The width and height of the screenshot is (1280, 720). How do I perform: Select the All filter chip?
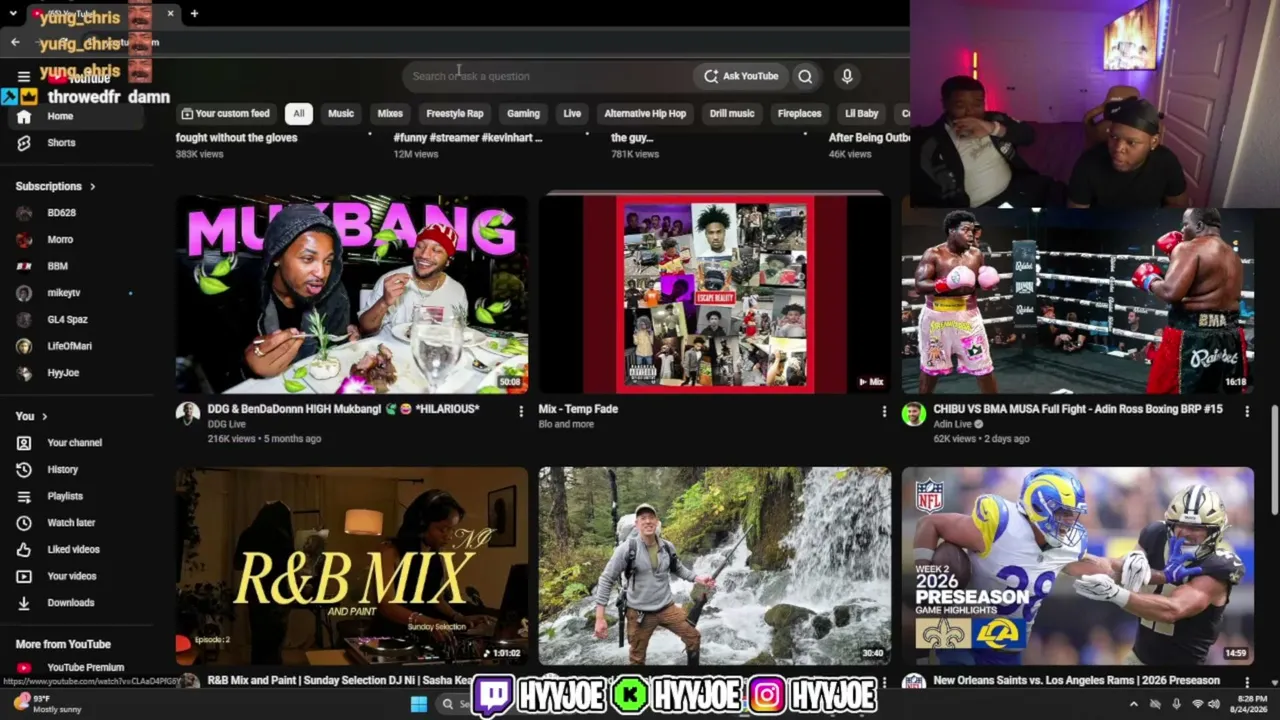point(299,114)
